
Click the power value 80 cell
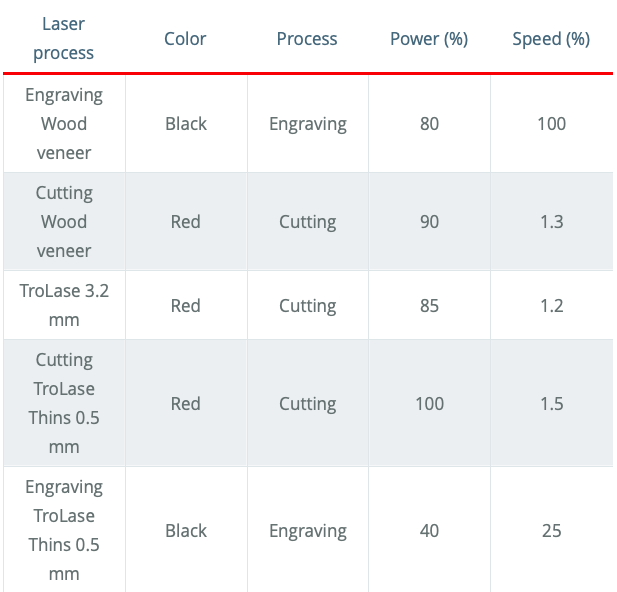coord(429,124)
